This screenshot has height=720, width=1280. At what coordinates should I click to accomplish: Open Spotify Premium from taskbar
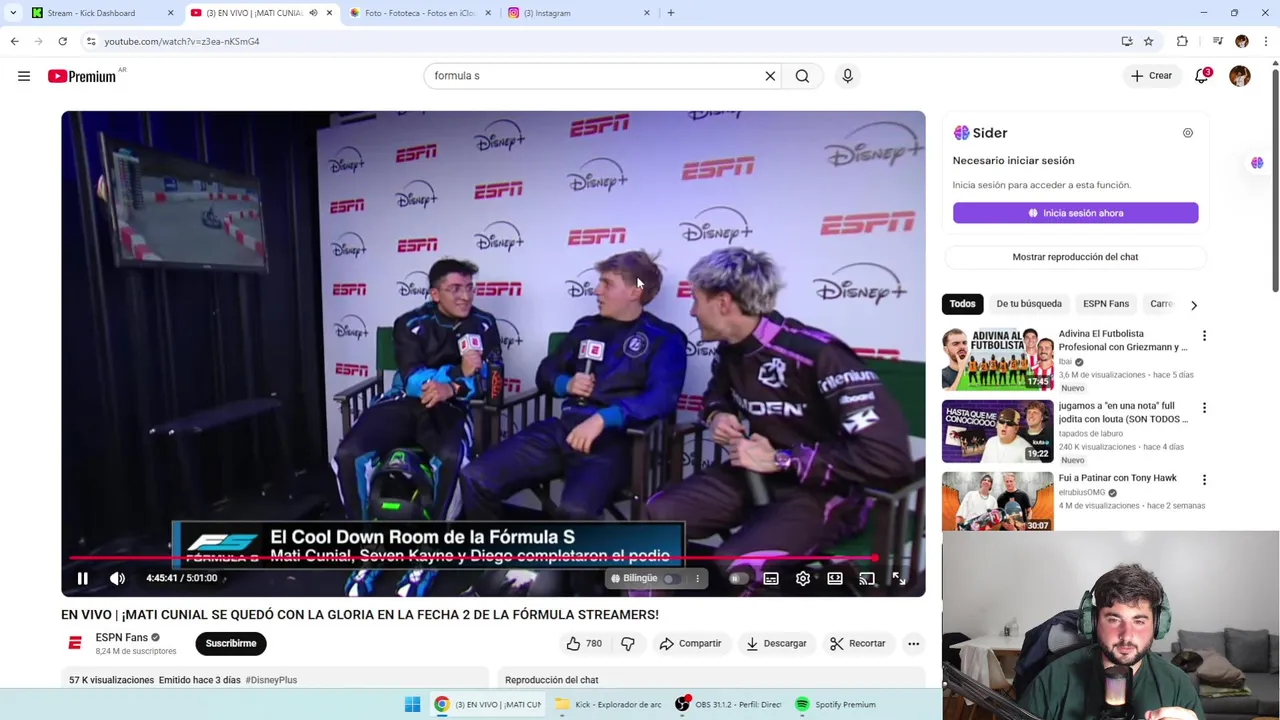click(x=836, y=704)
